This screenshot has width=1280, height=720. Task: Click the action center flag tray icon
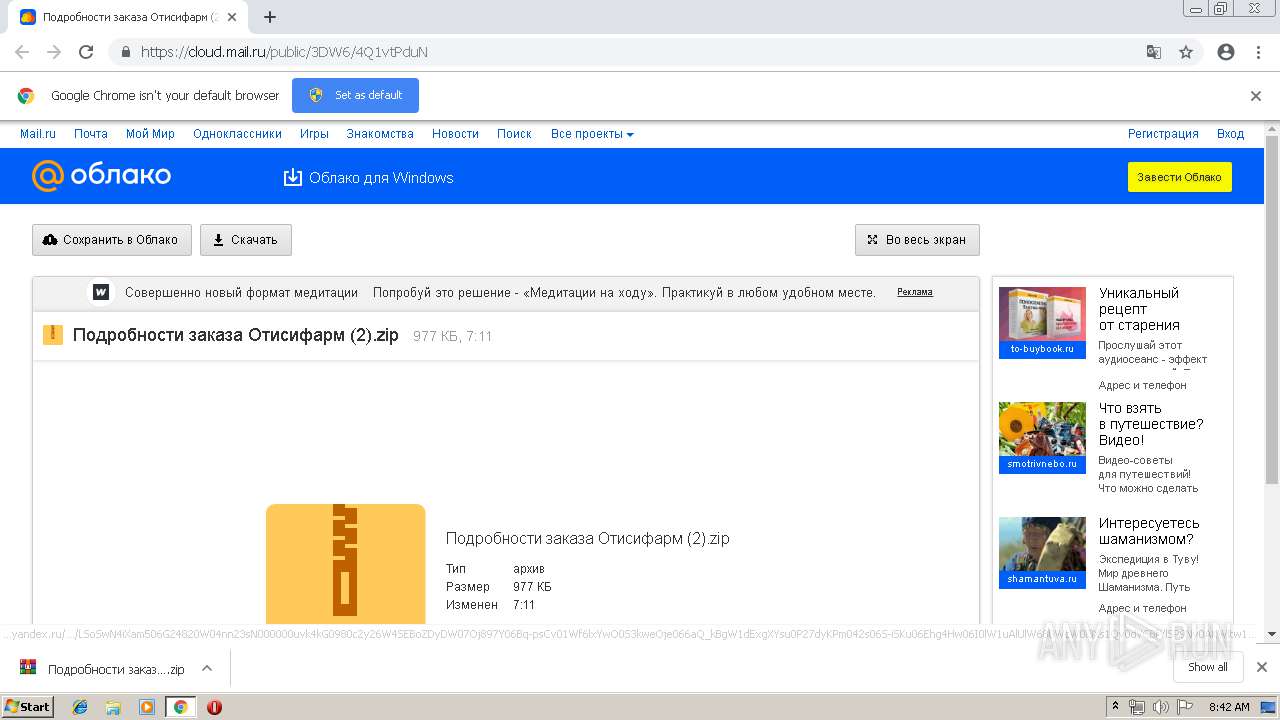tap(1184, 707)
